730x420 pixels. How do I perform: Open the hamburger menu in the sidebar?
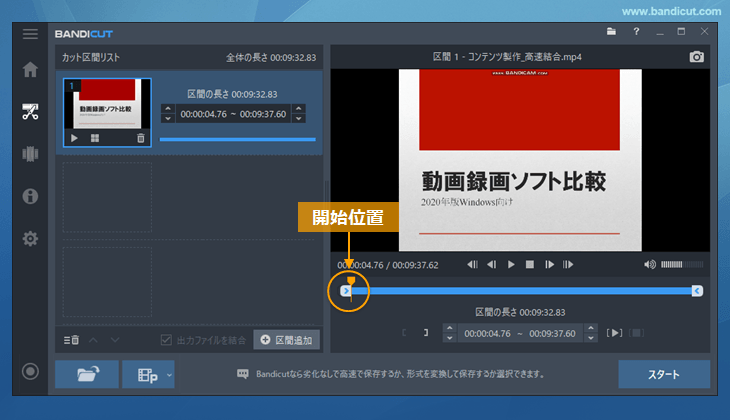point(30,34)
